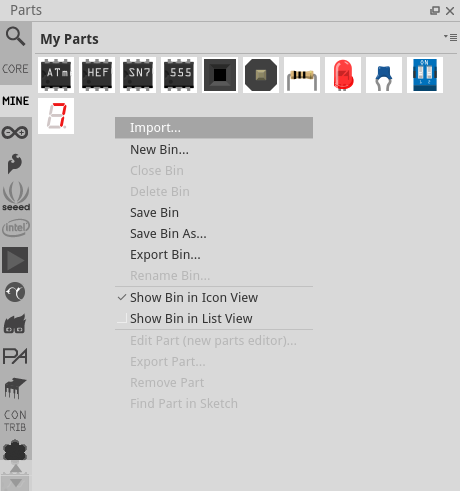Click the tab bar up arrow
The width and height of the screenshot is (460, 491).
coord(16,468)
